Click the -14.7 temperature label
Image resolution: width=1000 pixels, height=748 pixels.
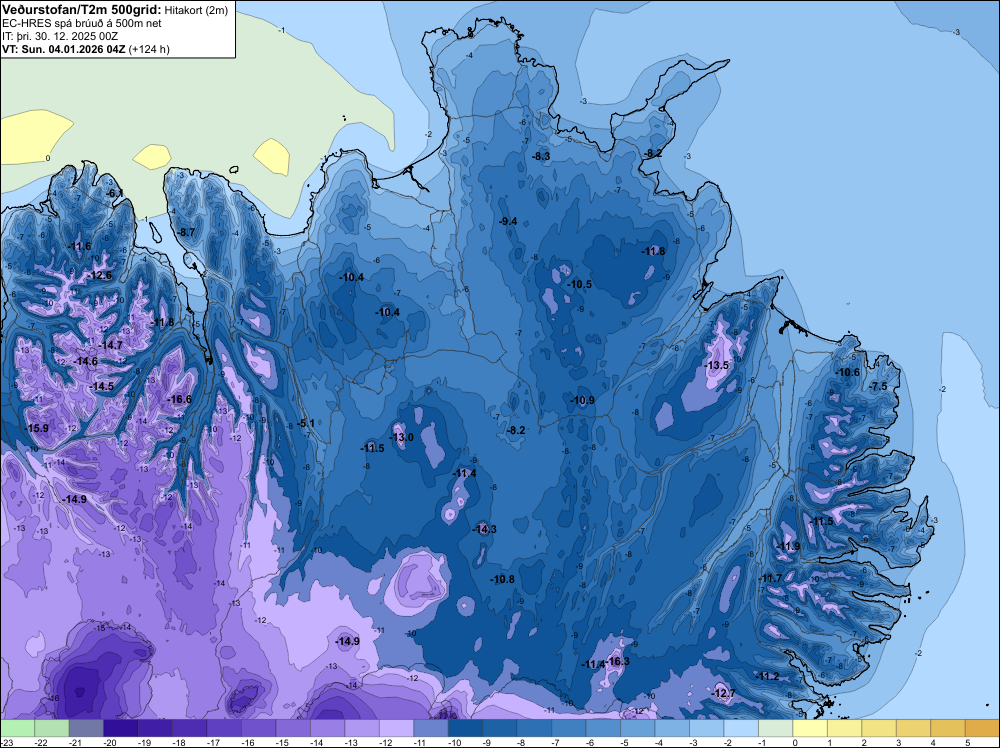(110, 345)
